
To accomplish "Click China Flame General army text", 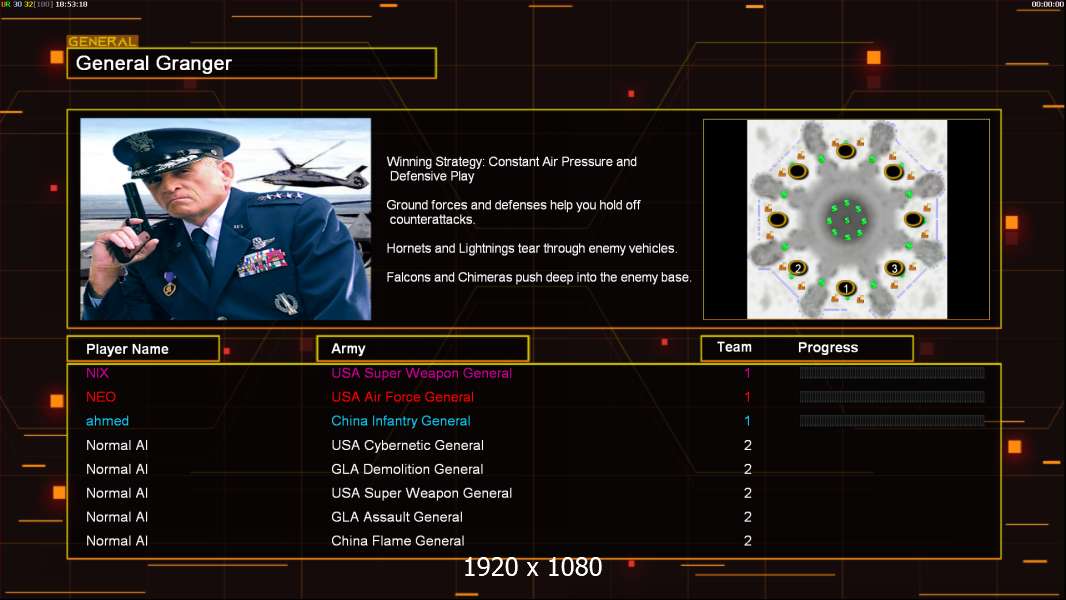I will coord(398,541).
